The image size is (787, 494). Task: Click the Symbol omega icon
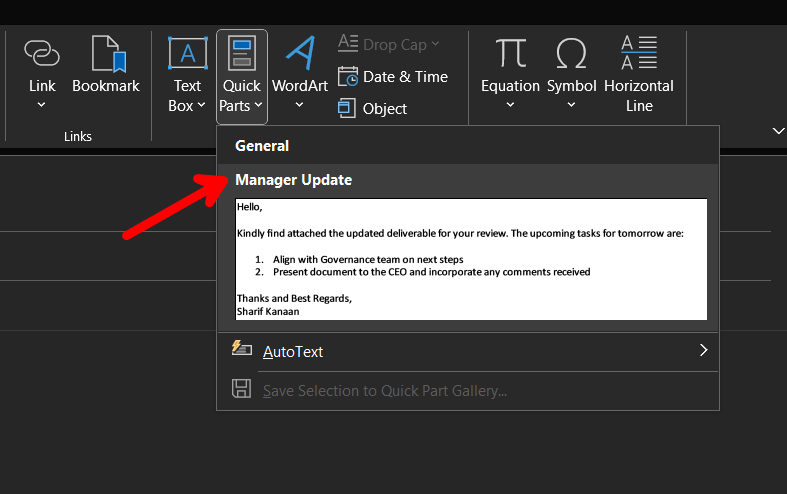[571, 54]
